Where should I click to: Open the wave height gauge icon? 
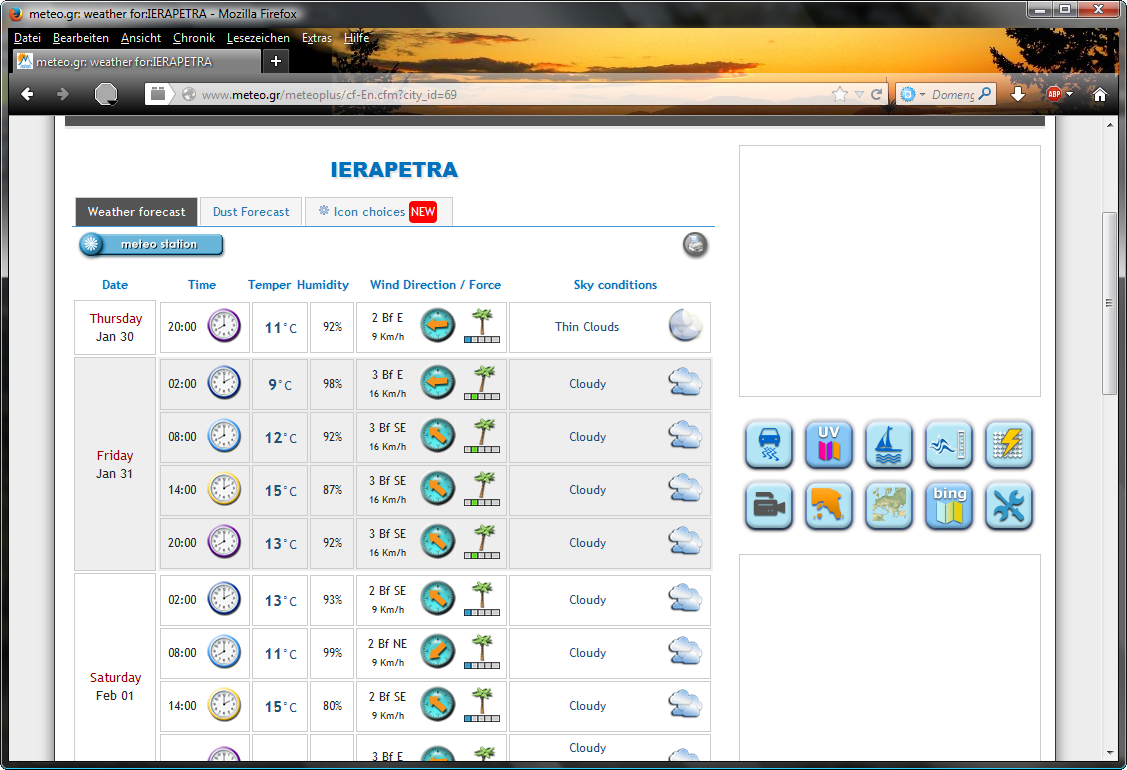(949, 445)
